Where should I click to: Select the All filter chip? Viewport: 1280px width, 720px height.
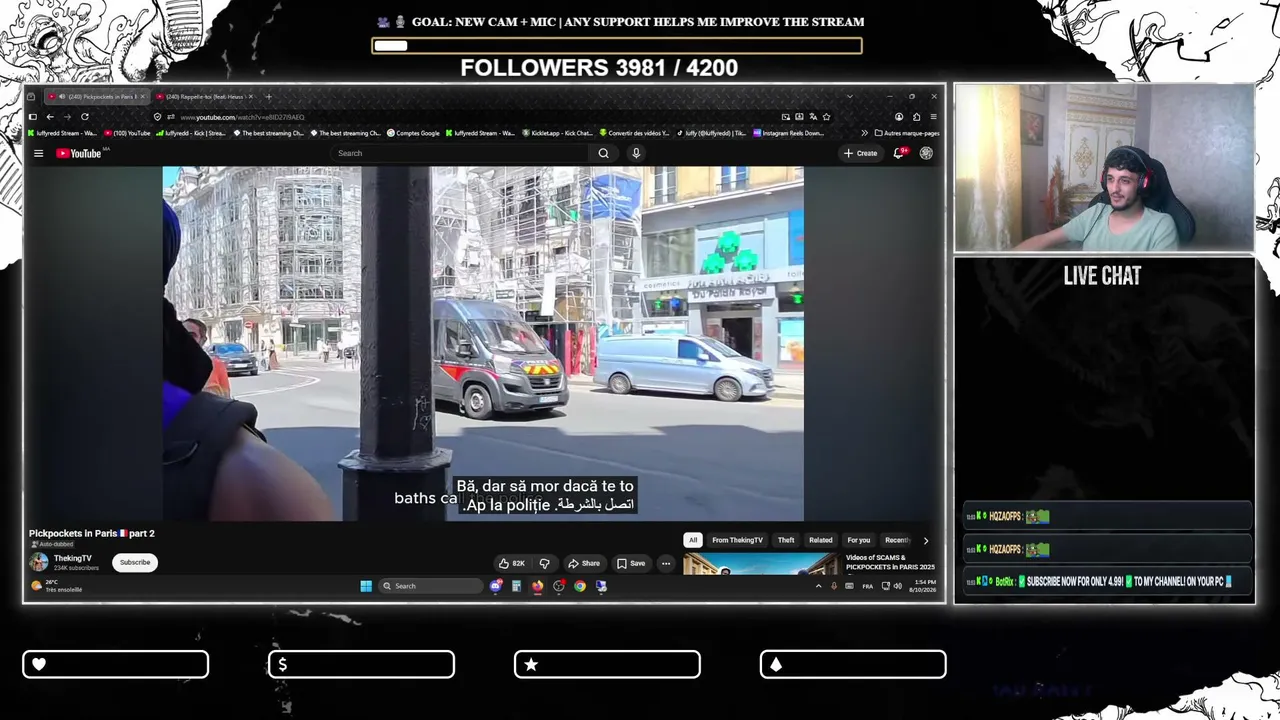pyautogui.click(x=693, y=540)
